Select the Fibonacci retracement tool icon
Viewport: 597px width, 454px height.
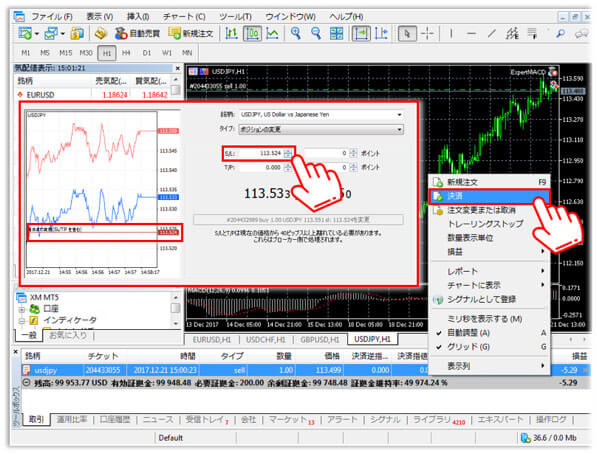[532, 34]
